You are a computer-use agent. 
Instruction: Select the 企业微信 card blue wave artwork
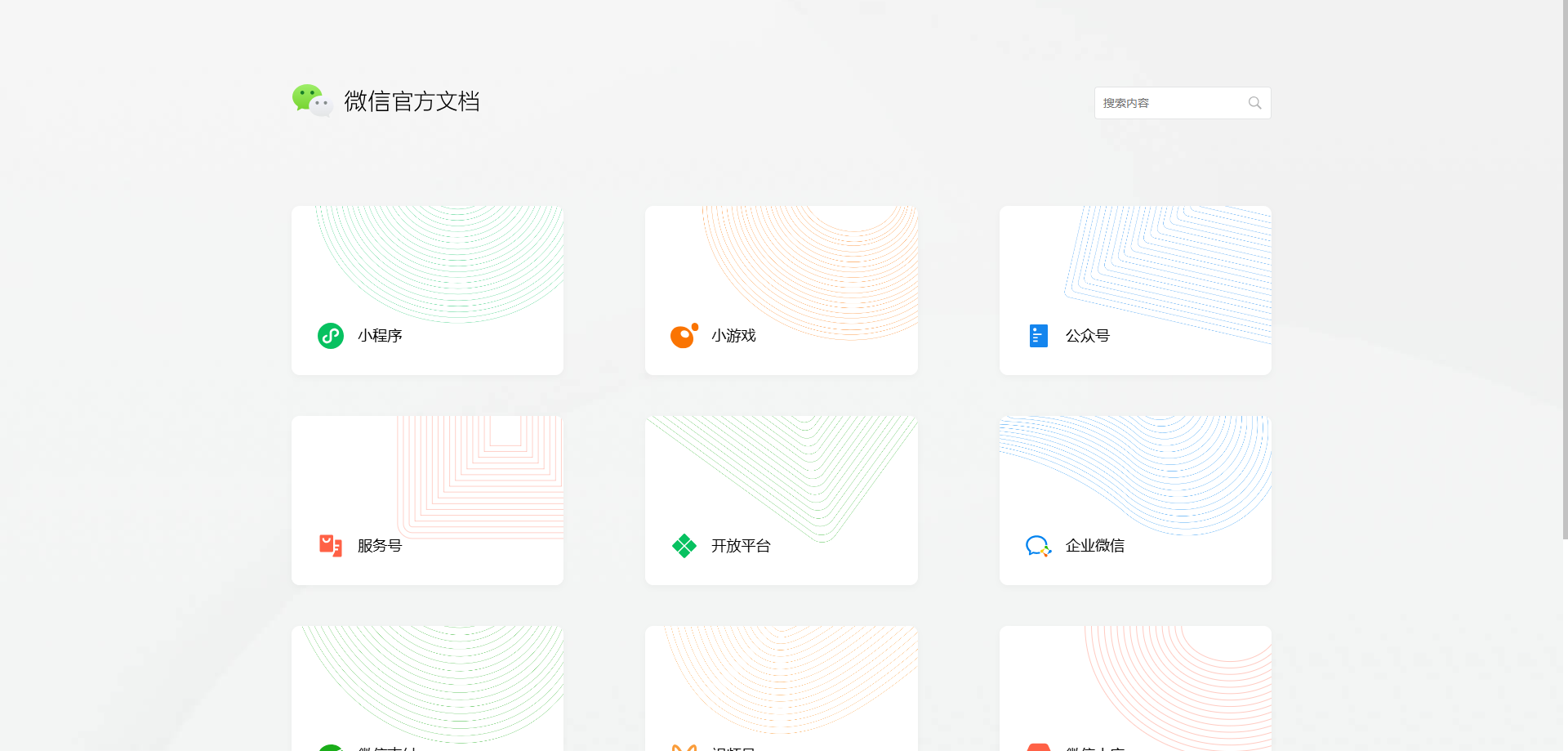[1135, 476]
